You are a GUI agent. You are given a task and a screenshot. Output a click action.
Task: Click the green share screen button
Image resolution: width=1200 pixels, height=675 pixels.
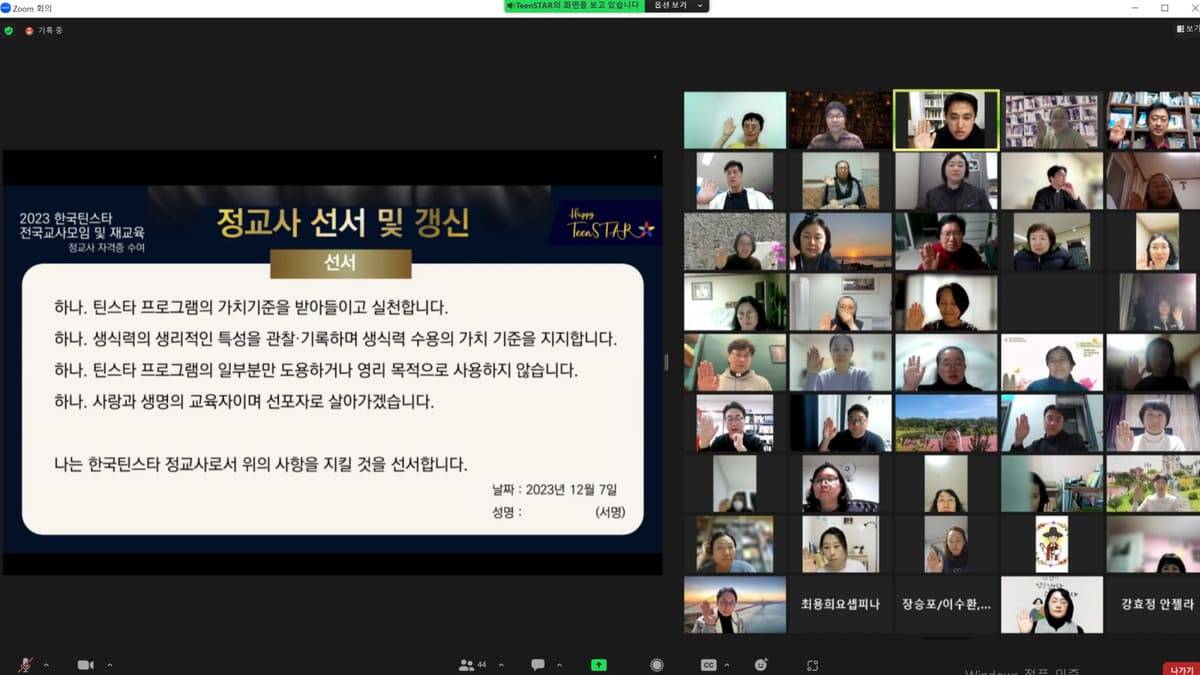tap(599, 665)
